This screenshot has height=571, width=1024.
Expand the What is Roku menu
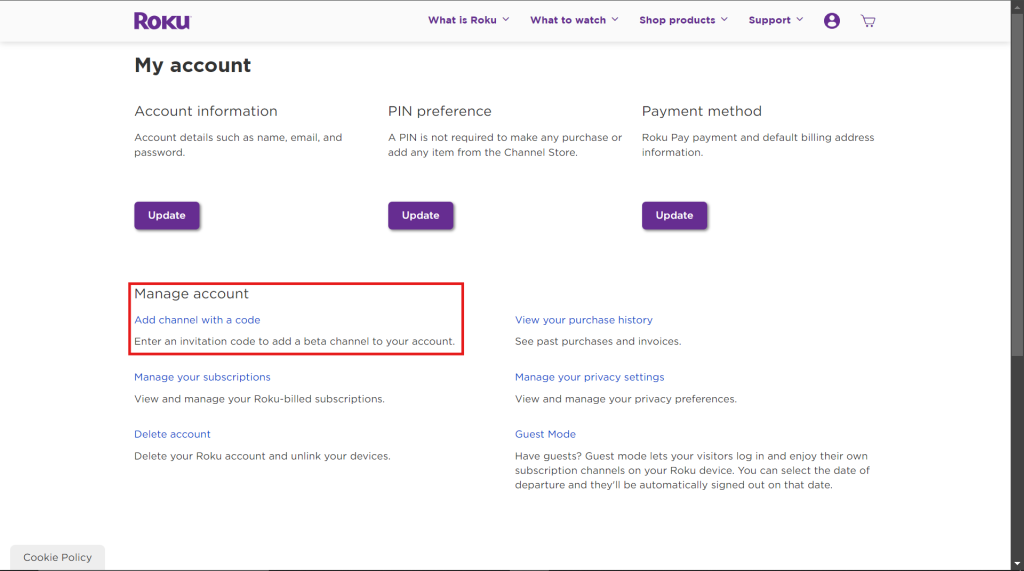tap(468, 20)
